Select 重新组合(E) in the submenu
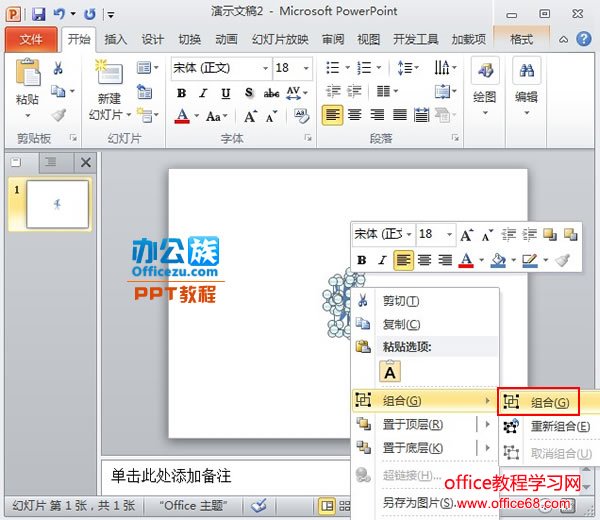The height and width of the screenshot is (520, 600). pos(550,426)
